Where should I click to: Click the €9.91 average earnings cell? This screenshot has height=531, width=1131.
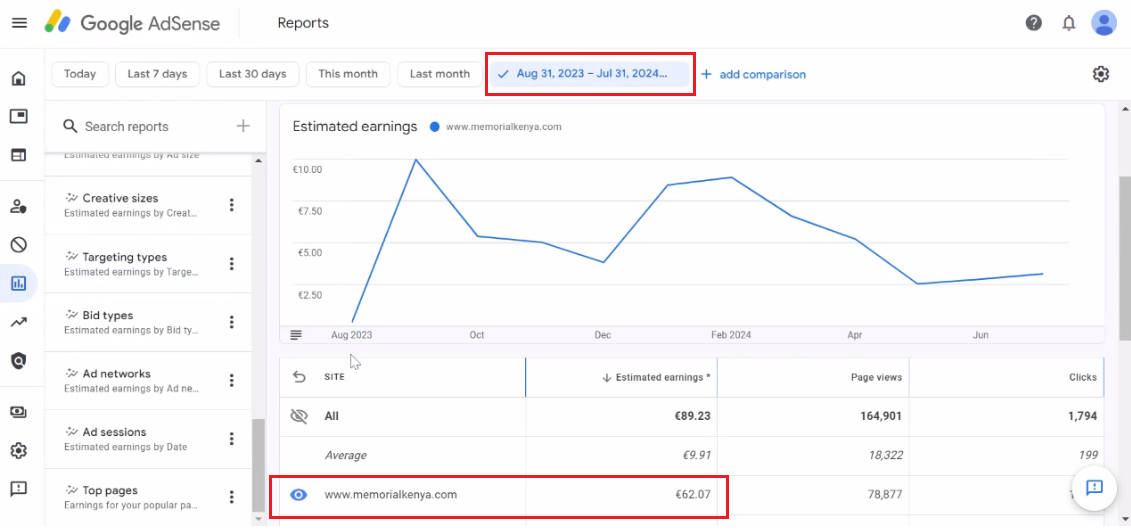[695, 455]
